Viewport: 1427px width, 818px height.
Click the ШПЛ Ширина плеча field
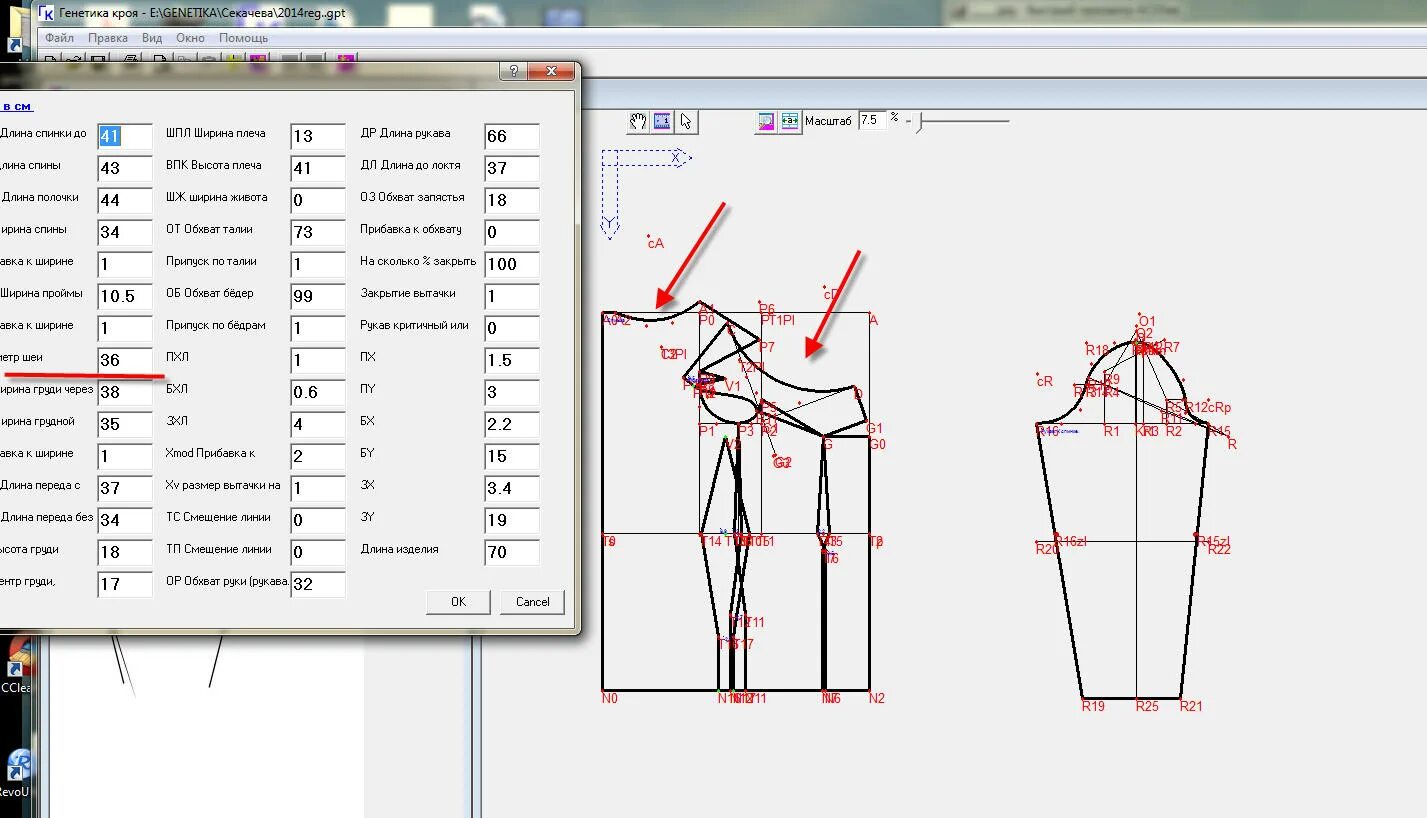(318, 136)
